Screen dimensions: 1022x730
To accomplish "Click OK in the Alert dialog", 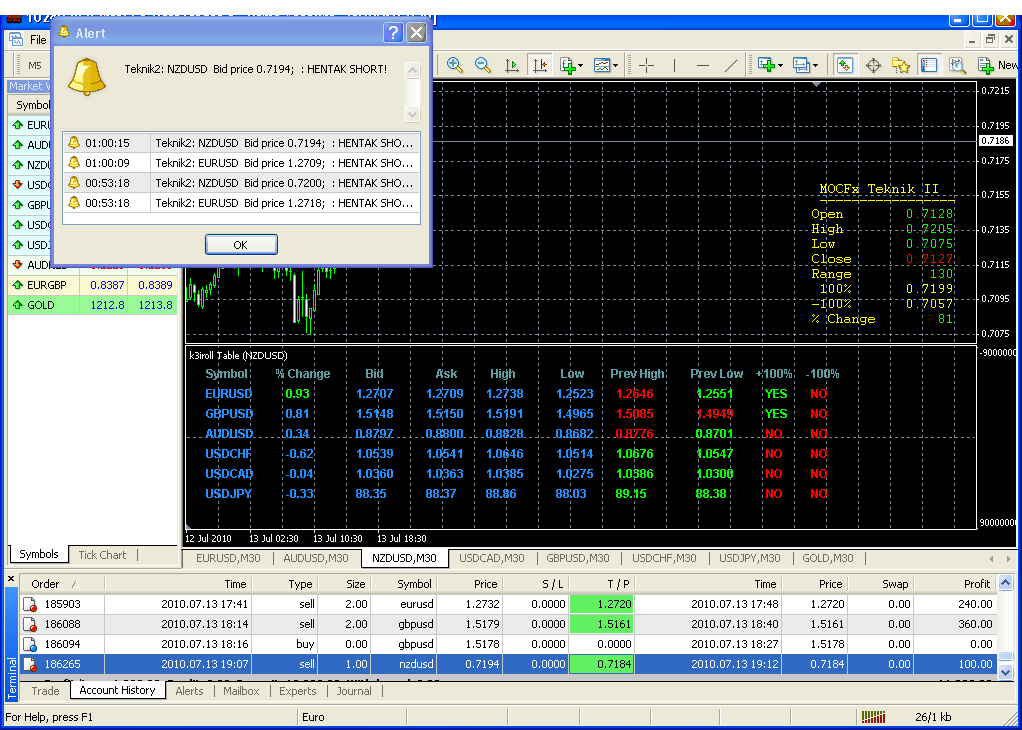I will (241, 244).
